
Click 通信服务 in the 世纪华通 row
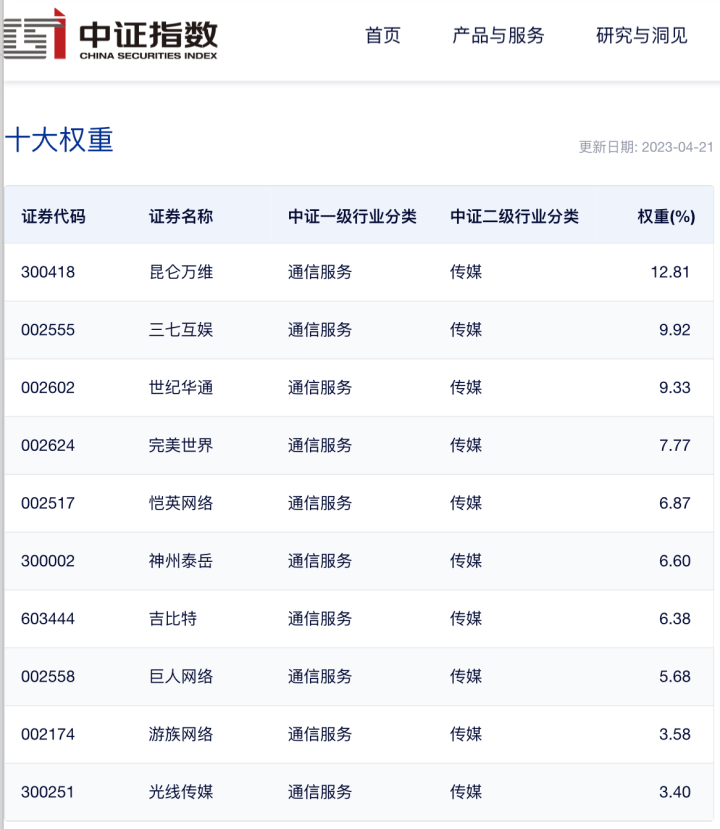[x=320, y=388]
